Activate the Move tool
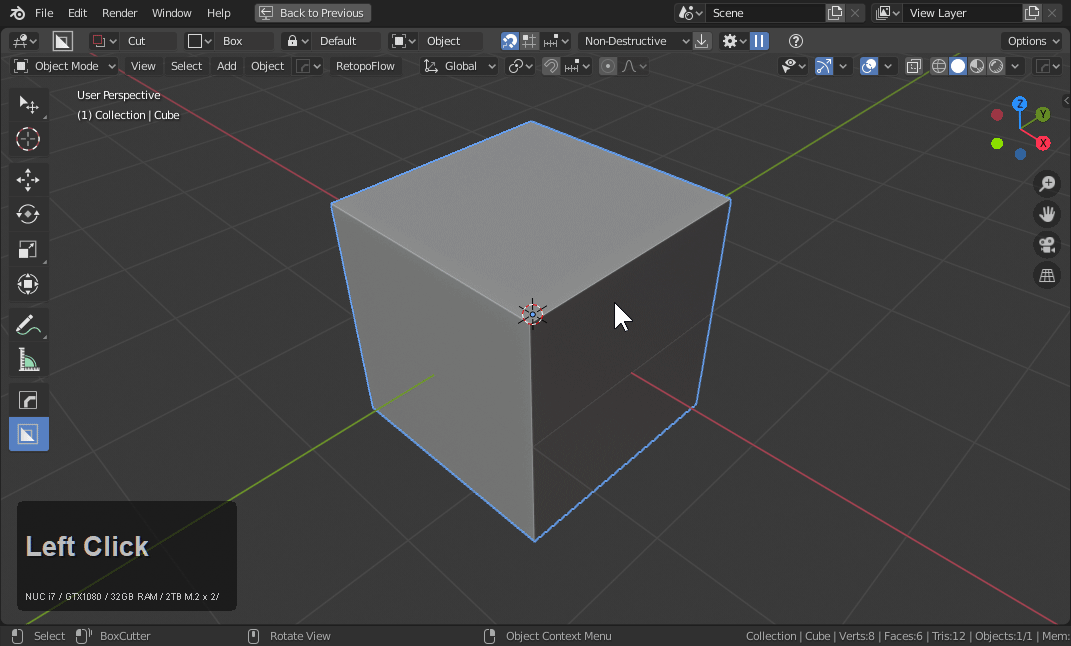The width and height of the screenshot is (1071, 646). [x=28, y=180]
